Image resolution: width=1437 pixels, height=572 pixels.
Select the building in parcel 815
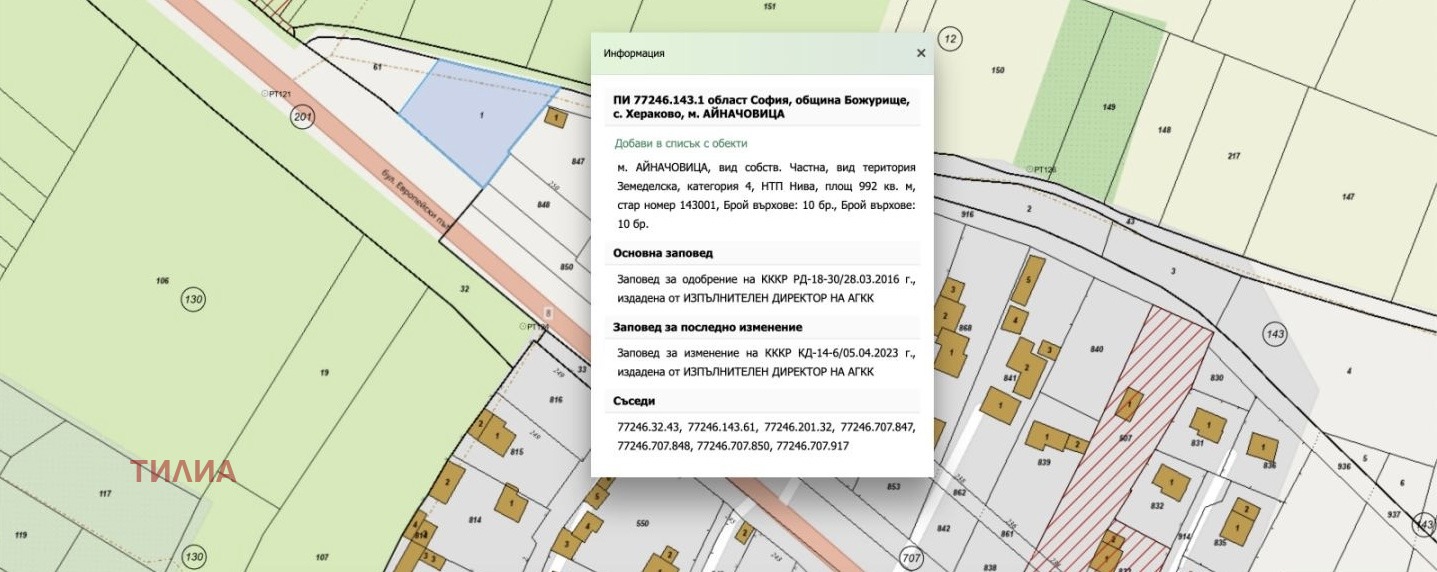pos(497,436)
